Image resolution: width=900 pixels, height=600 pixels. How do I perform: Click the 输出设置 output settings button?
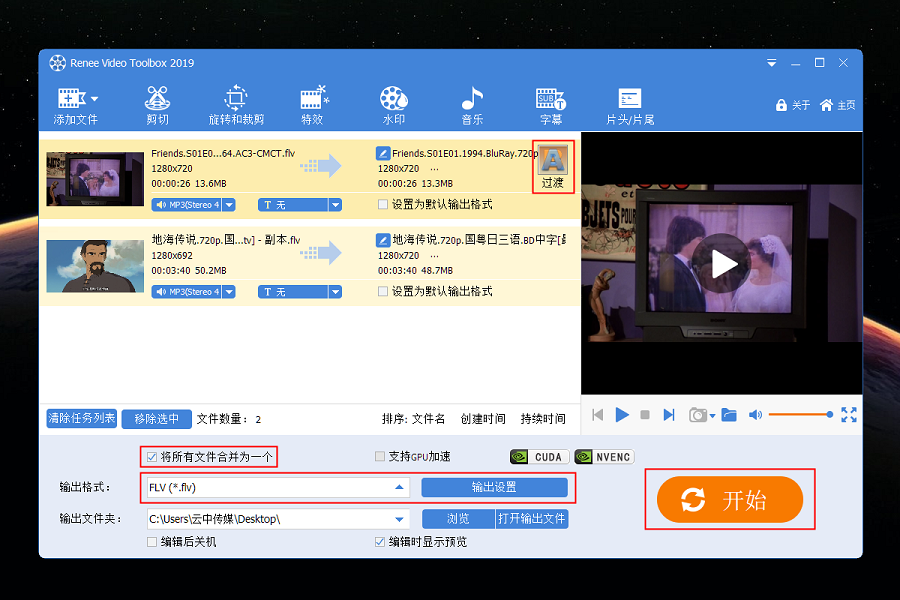click(x=494, y=488)
